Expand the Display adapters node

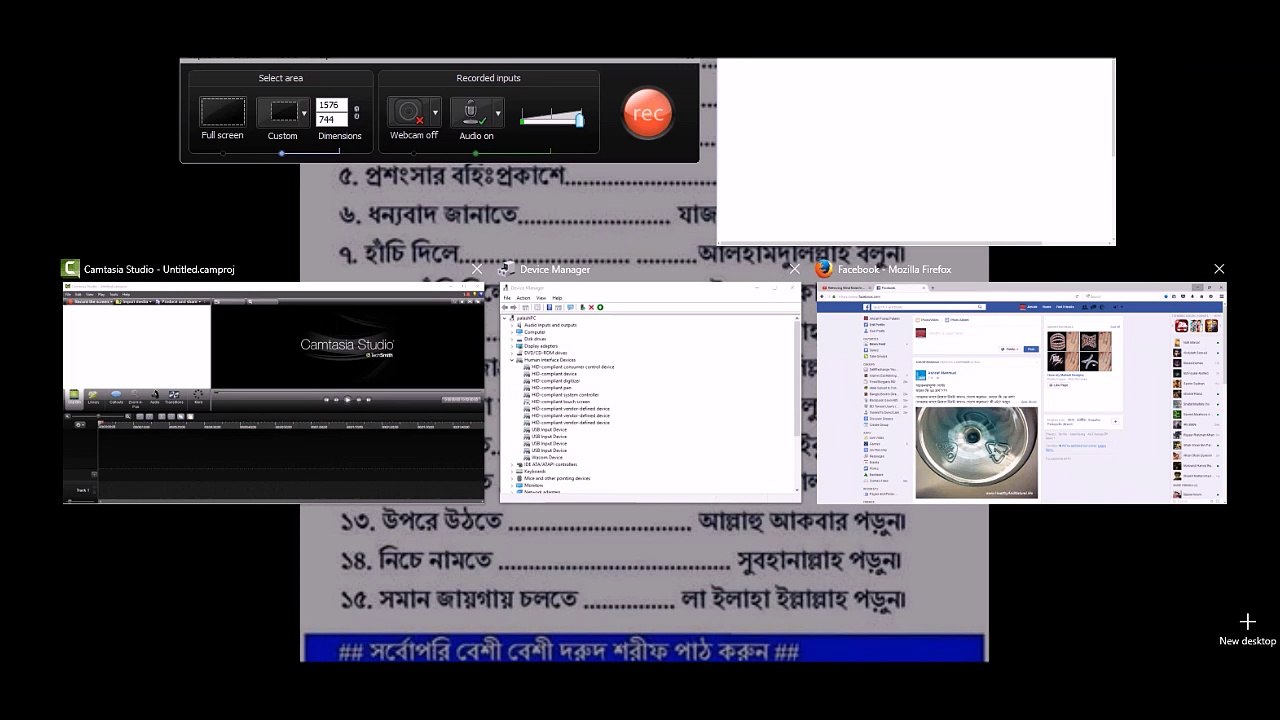[x=512, y=346]
